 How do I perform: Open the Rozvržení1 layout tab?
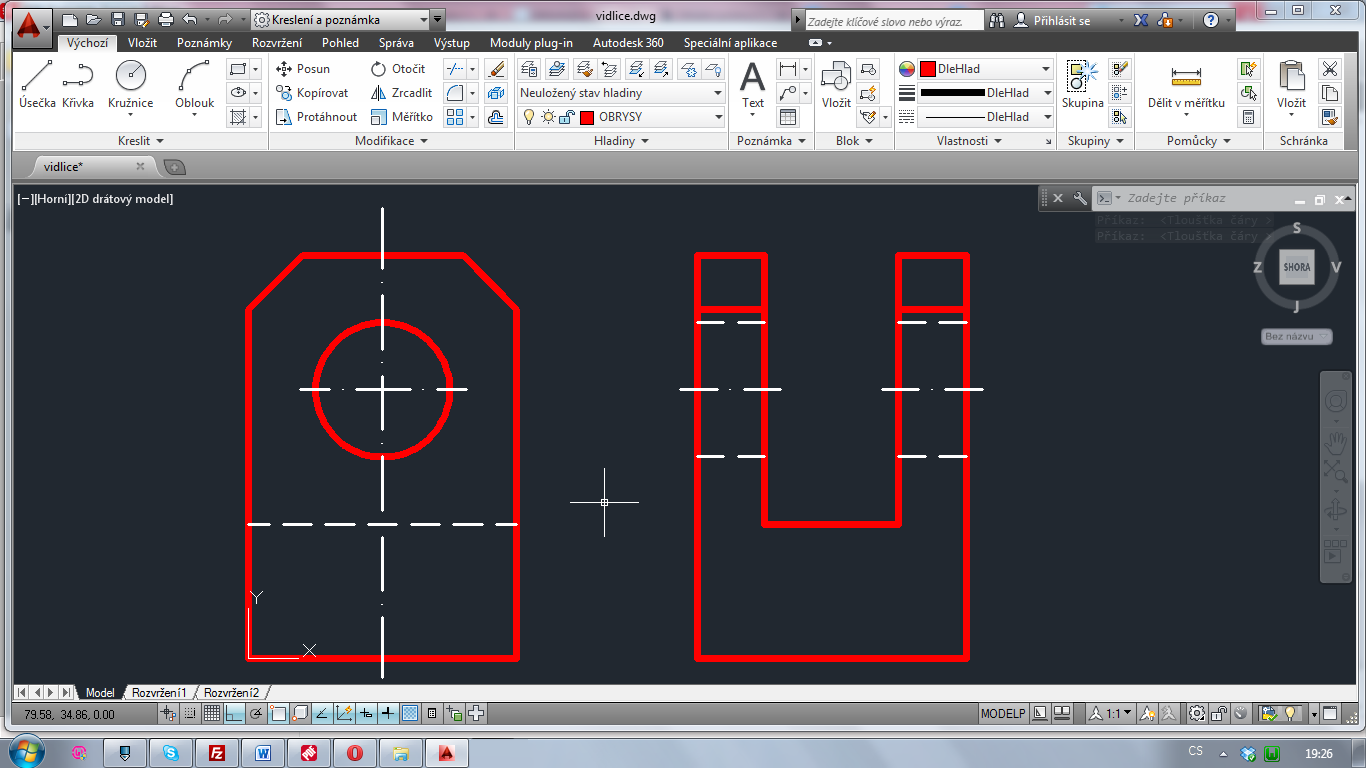[x=159, y=693]
